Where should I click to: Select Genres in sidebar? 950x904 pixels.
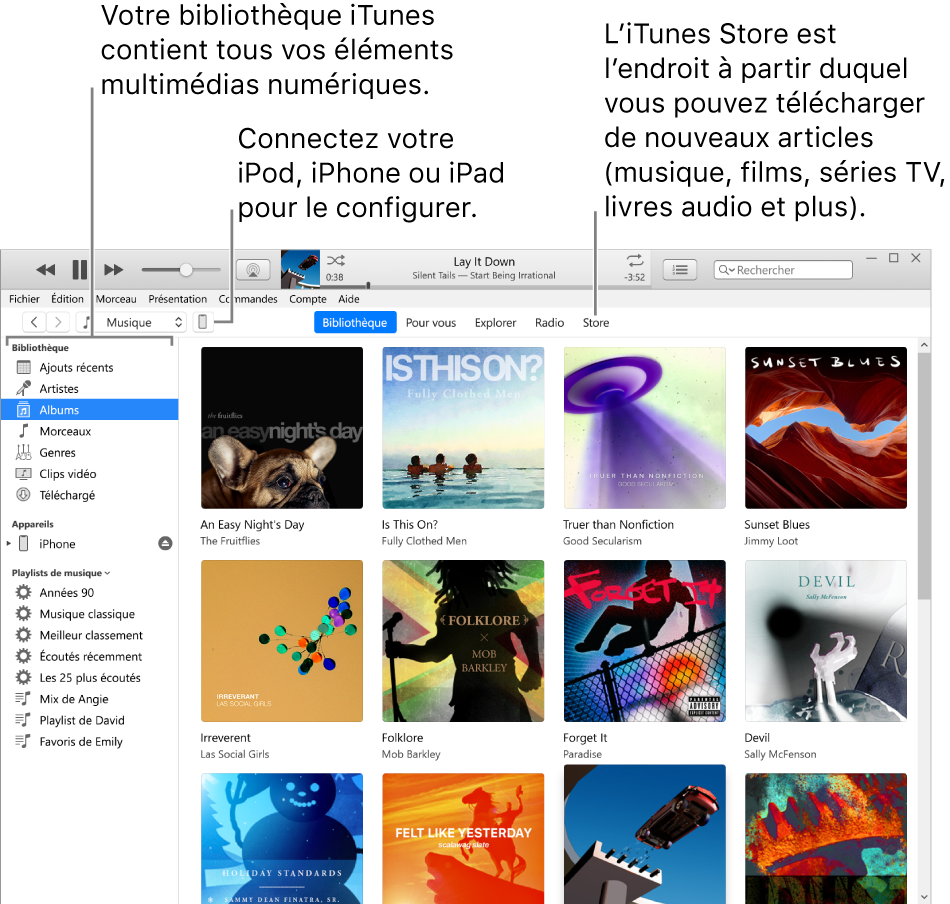coord(90,452)
